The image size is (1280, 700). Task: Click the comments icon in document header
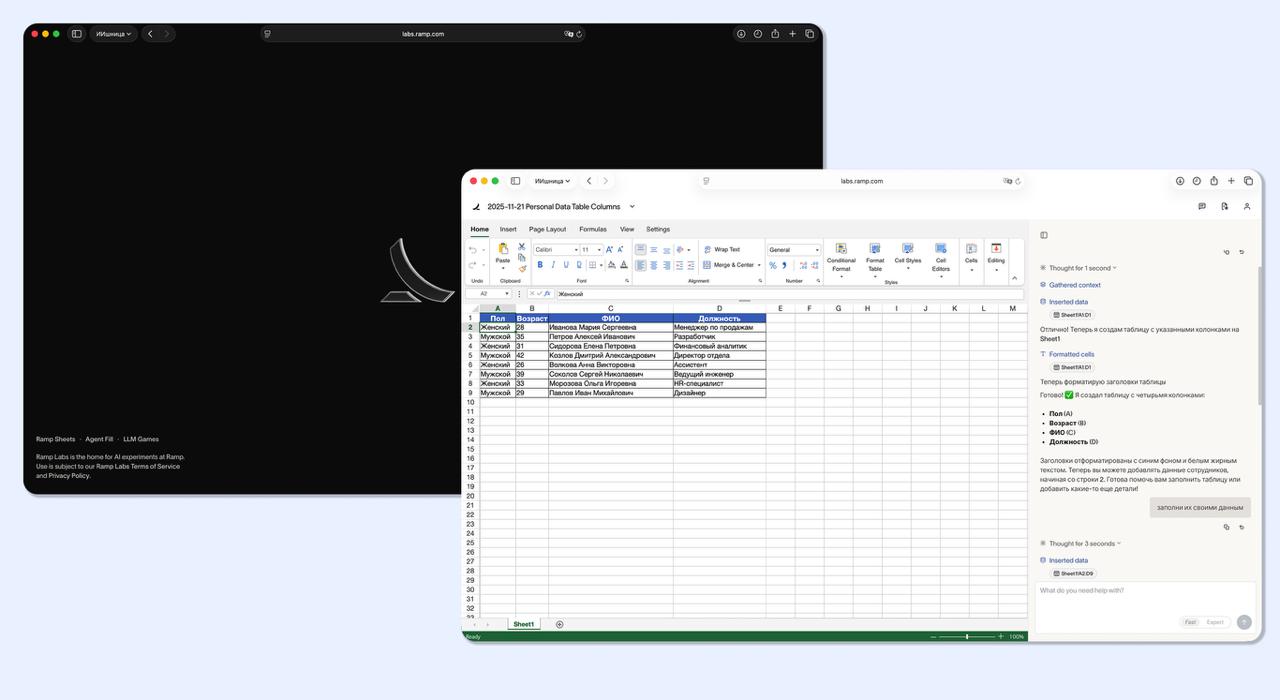1202,207
